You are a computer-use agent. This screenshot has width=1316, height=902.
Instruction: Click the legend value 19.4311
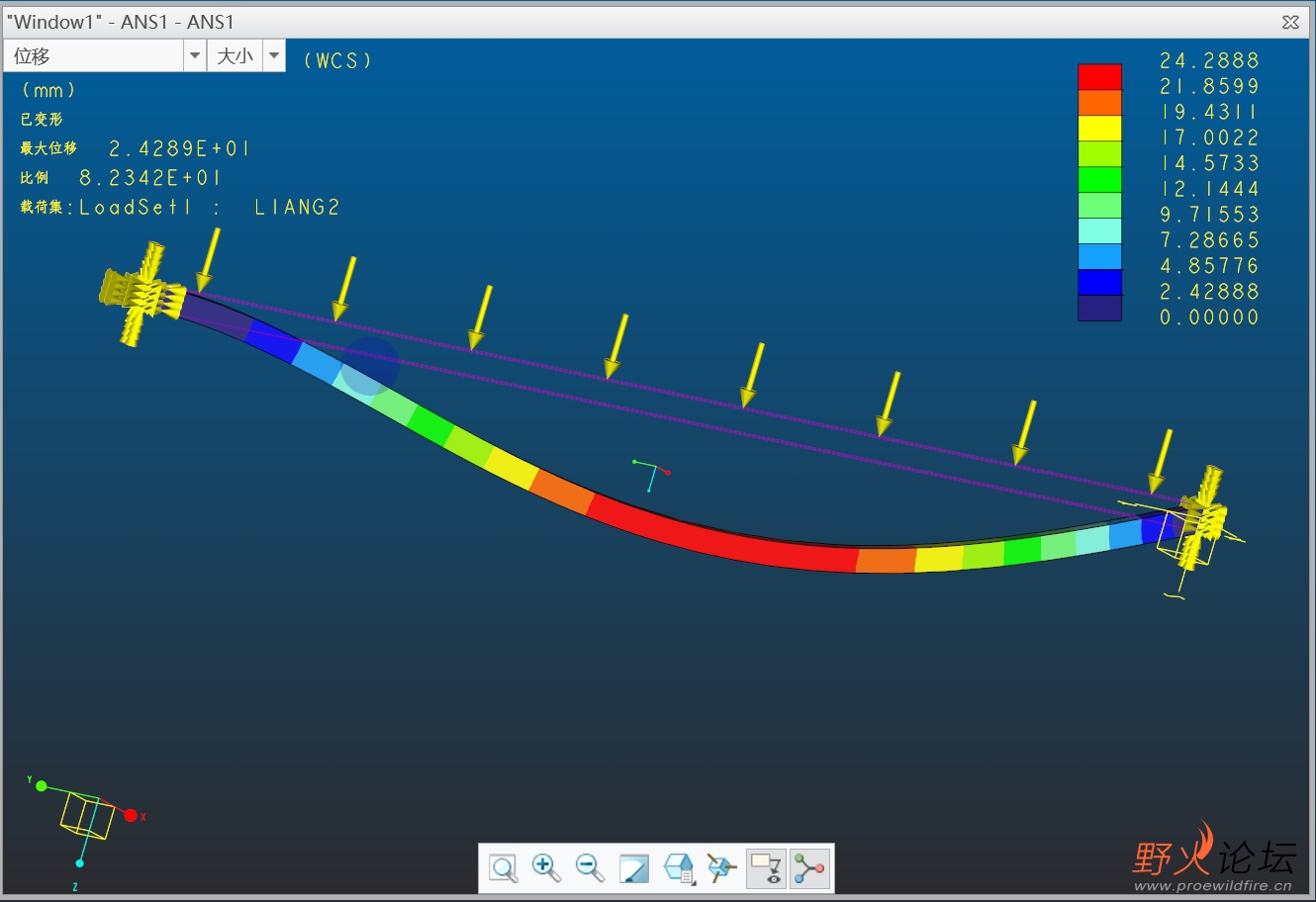[1209, 112]
